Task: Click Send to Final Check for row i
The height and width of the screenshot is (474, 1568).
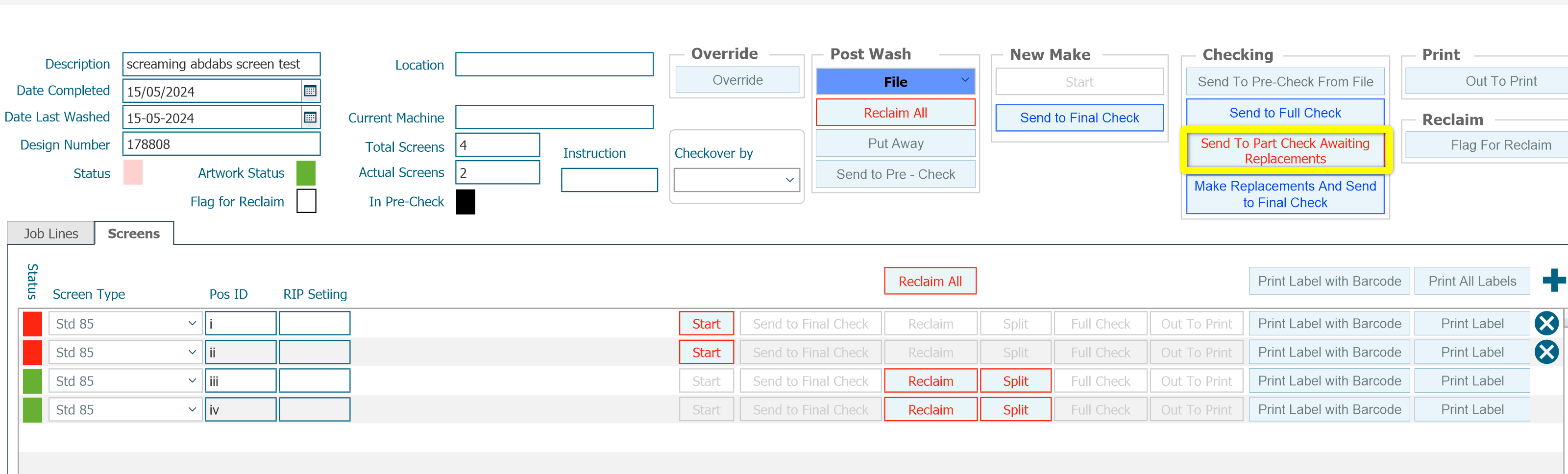Action: coord(810,323)
